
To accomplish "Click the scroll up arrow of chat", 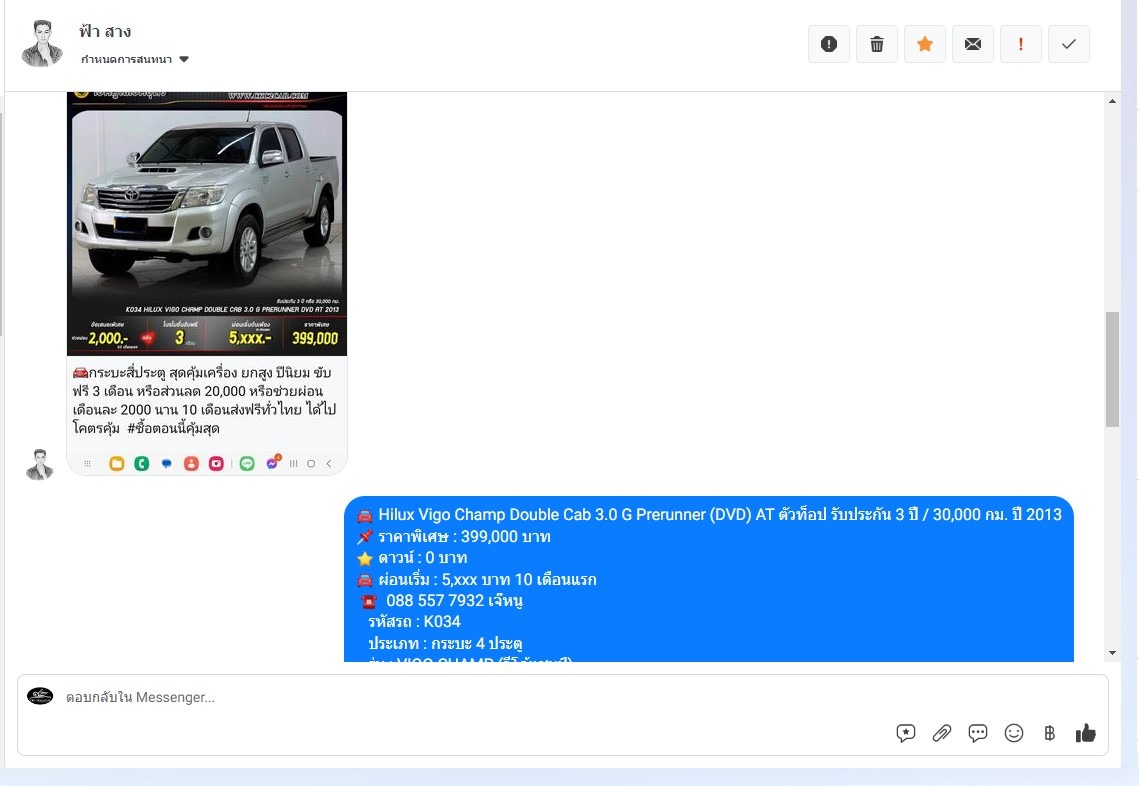I will (x=1112, y=101).
